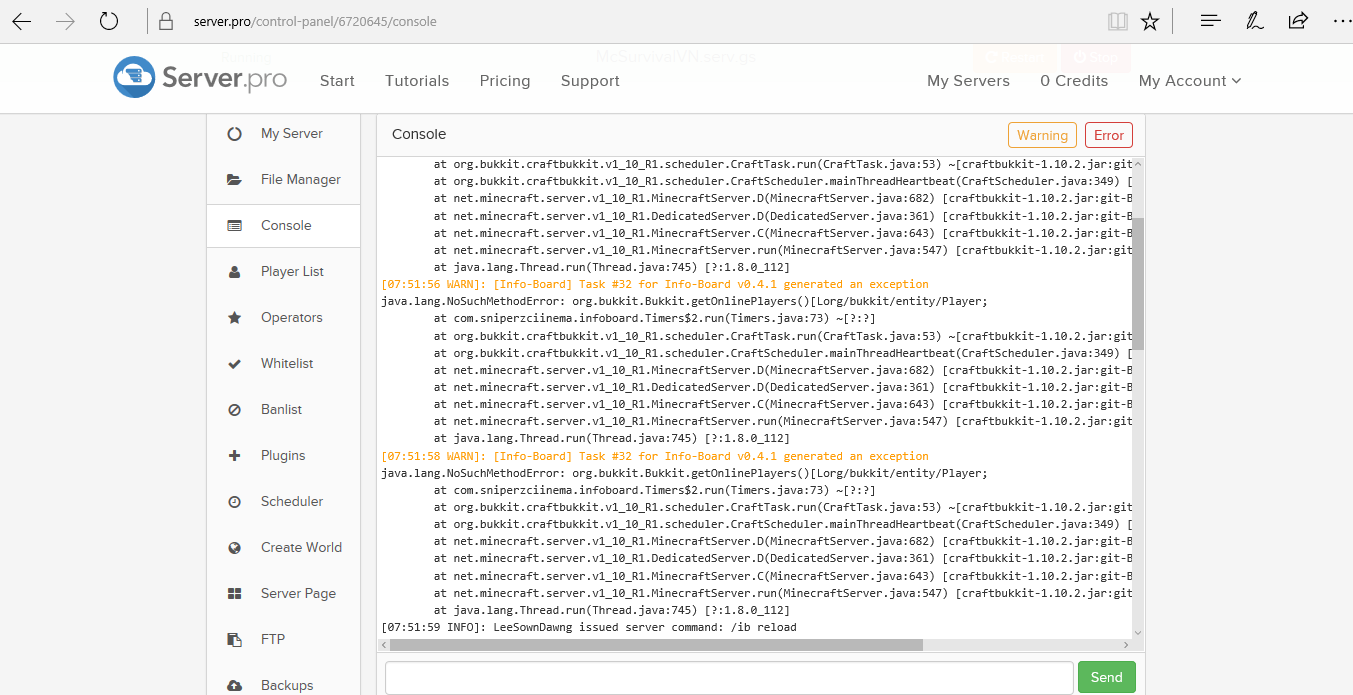1353x695 pixels.
Task: Click the My Server power icon in sidebar
Action: click(x=235, y=134)
